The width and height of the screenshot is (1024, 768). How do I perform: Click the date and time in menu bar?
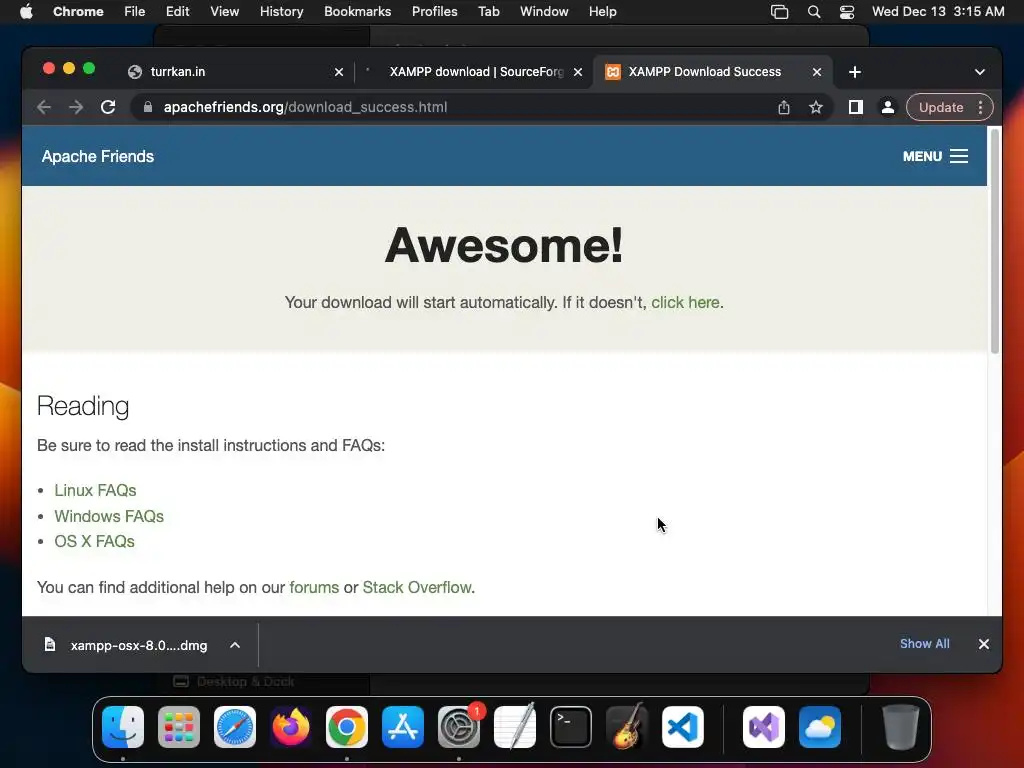pos(938,12)
